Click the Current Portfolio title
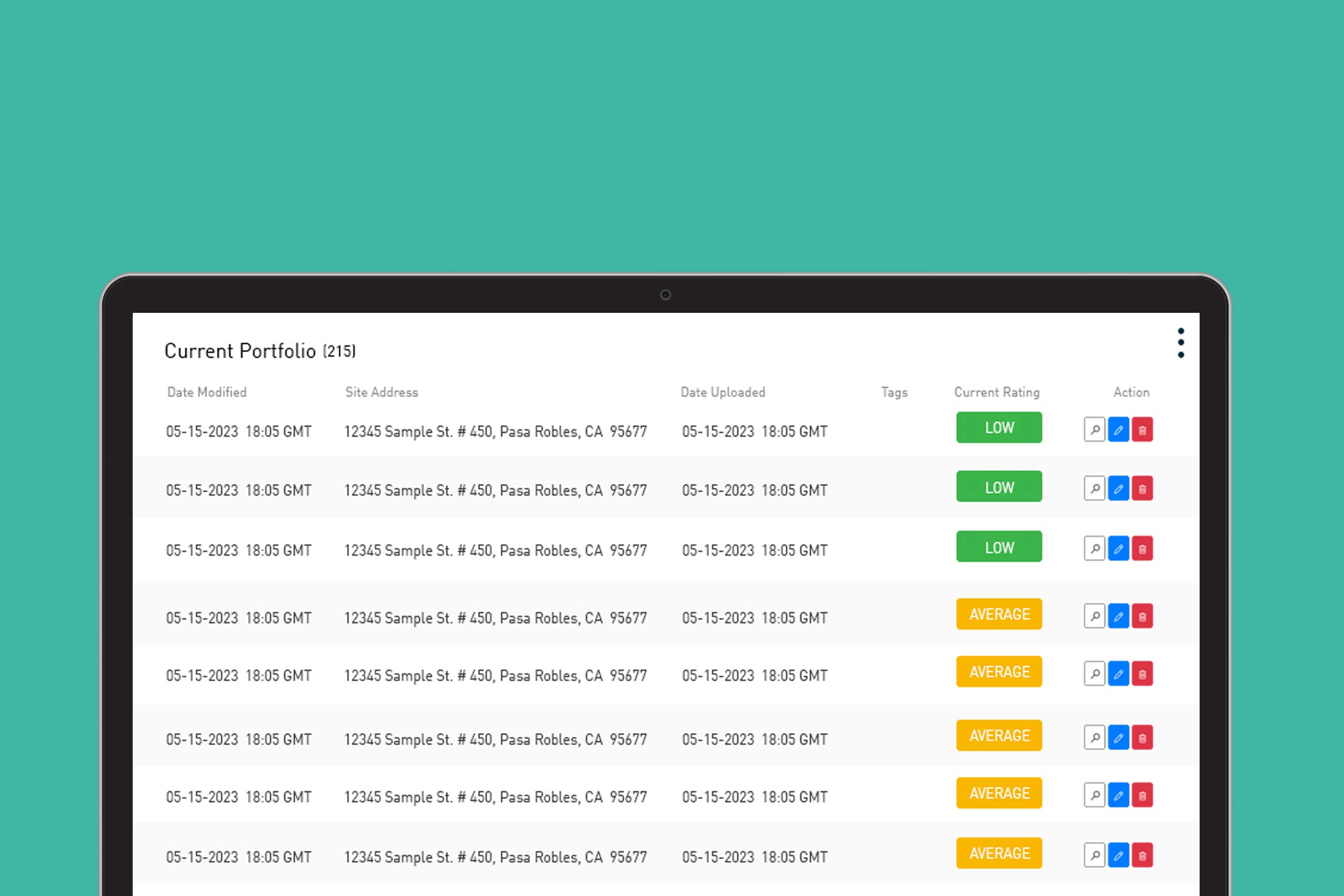 [240, 351]
